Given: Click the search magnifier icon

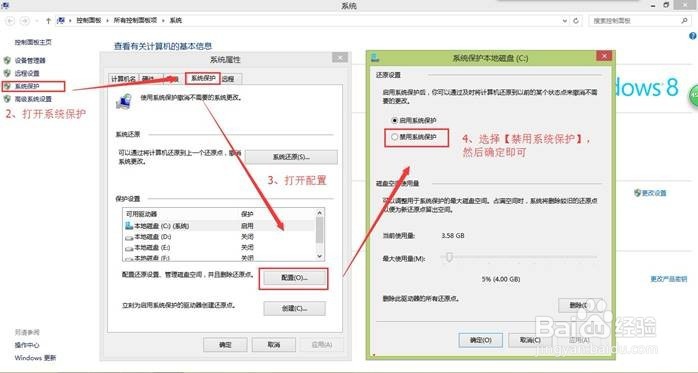Looking at the screenshot, I should (x=684, y=20).
